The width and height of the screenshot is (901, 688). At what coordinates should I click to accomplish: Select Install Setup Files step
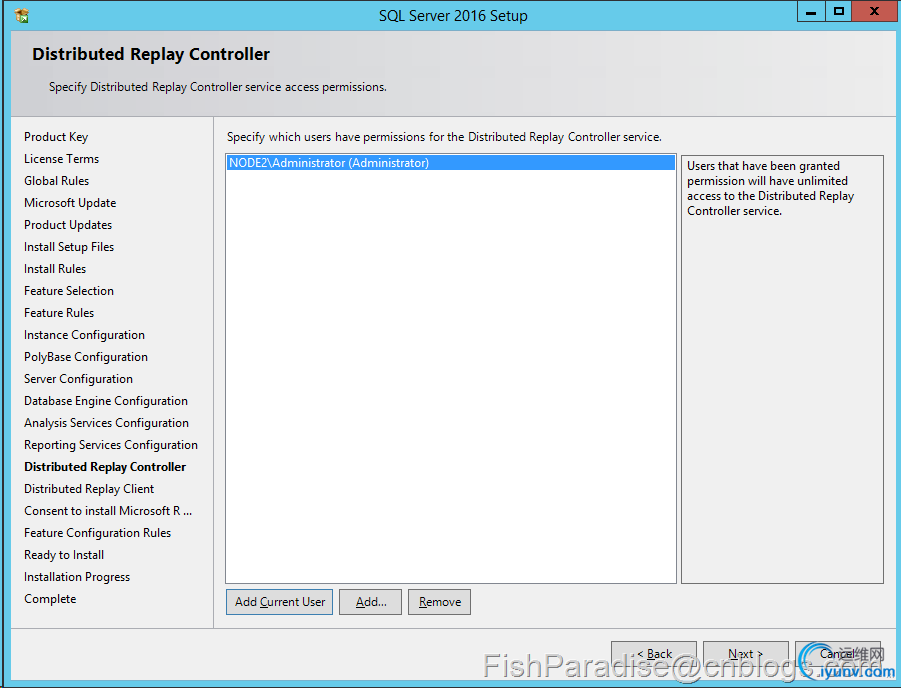click(69, 247)
